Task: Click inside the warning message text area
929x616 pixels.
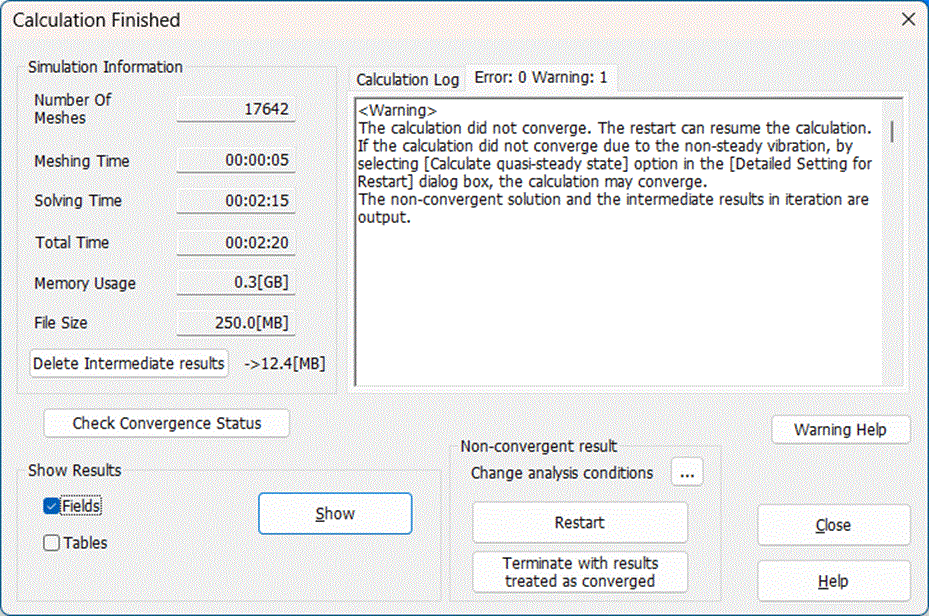Action: [x=620, y=300]
